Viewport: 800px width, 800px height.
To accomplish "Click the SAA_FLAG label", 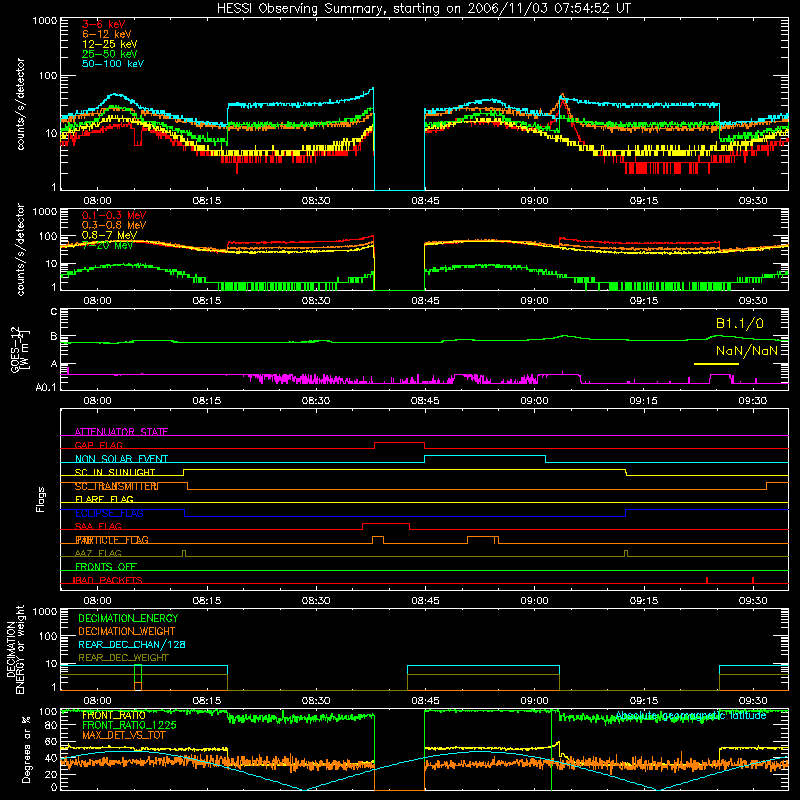I will pyautogui.click(x=98, y=527).
